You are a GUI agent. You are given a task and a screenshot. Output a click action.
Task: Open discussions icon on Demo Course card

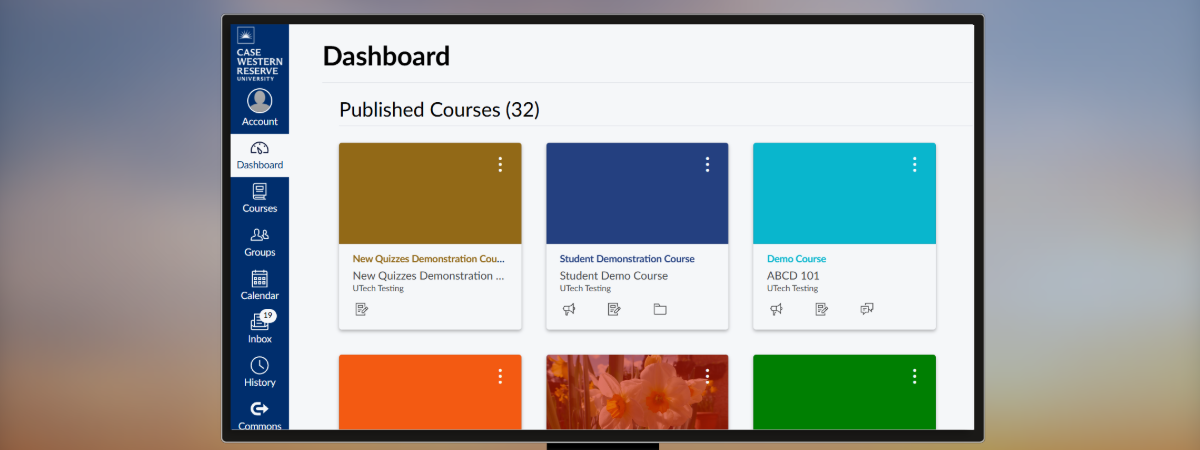(x=867, y=309)
